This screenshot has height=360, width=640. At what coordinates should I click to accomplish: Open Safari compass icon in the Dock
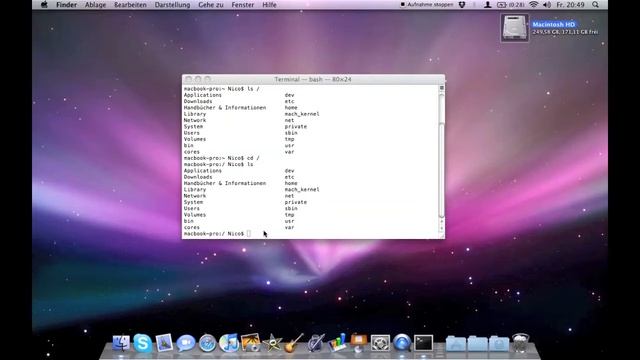pyautogui.click(x=207, y=343)
